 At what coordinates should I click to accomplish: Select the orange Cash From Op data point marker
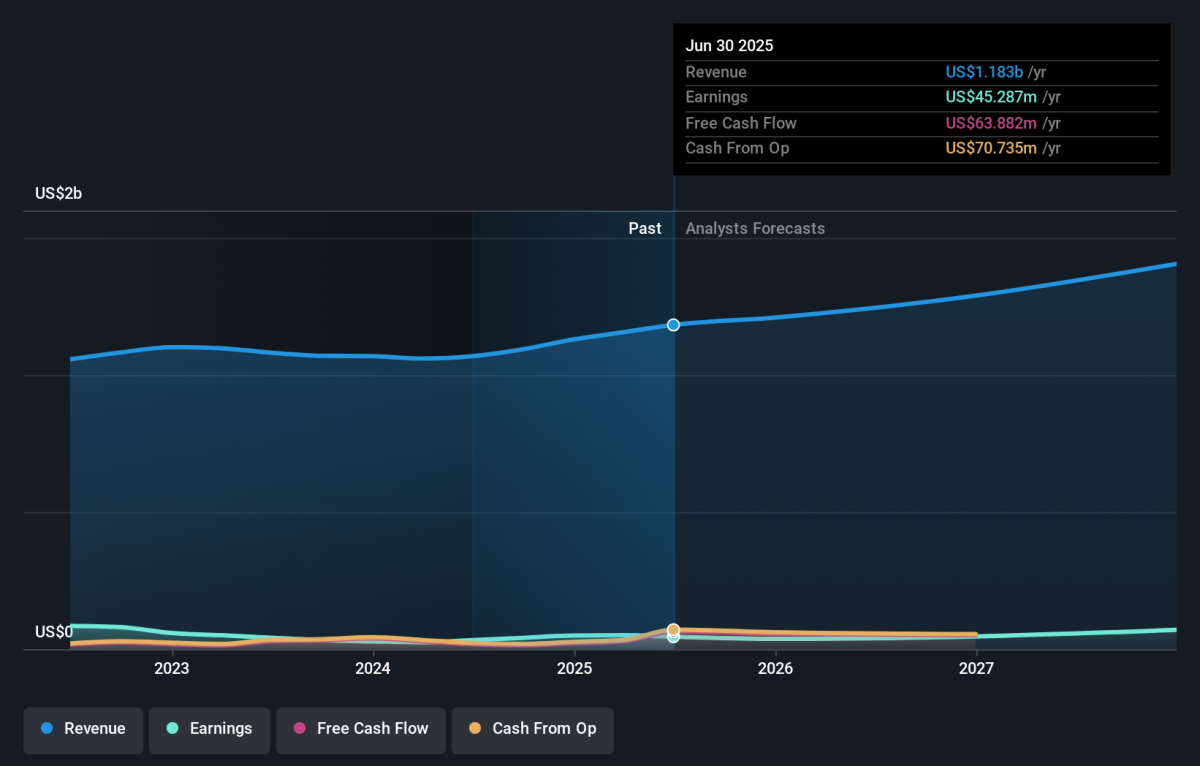coord(673,630)
